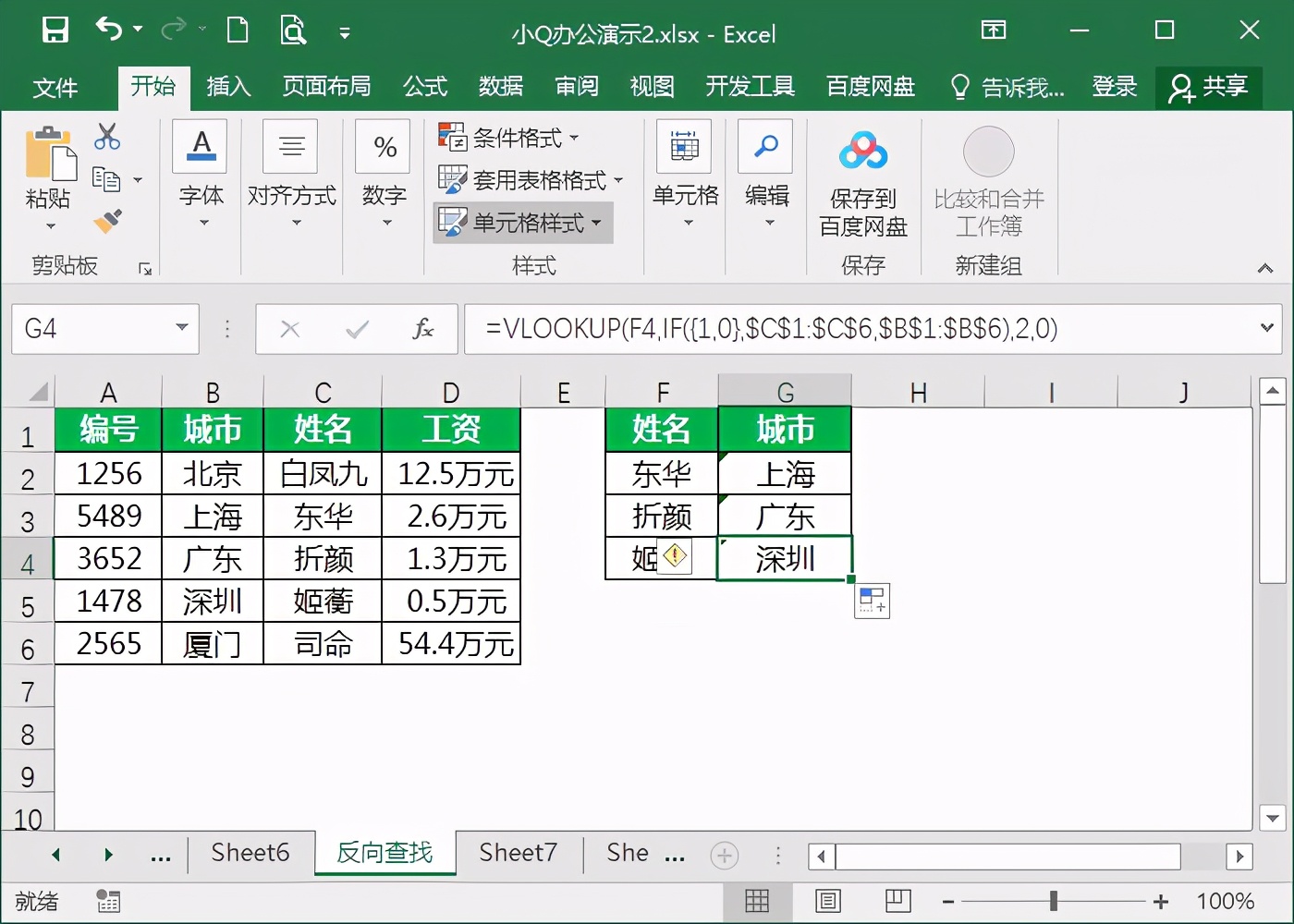Screen dimensions: 1294x924
Task: Collapse the ribbon with the caret
Action: tap(1265, 269)
